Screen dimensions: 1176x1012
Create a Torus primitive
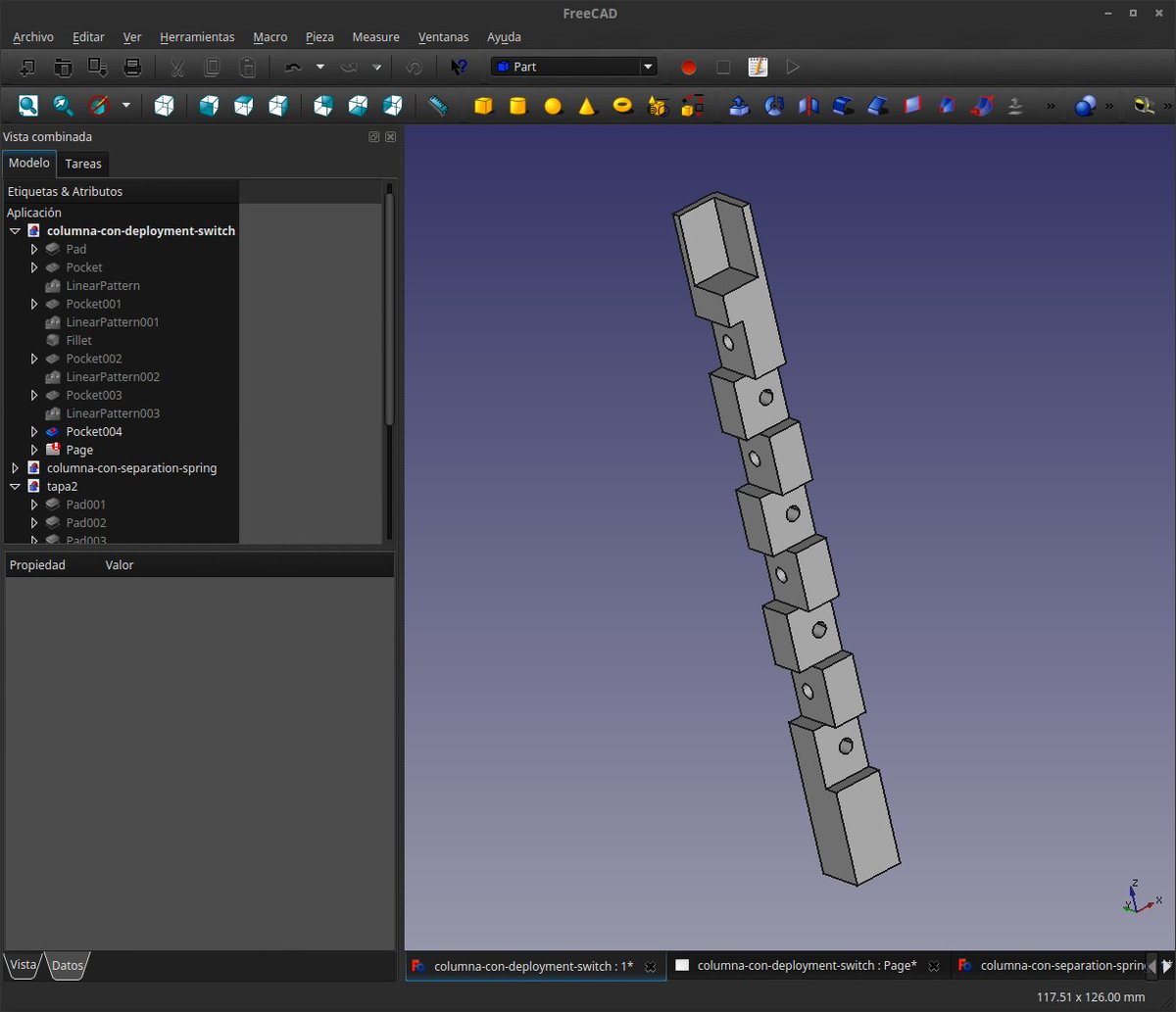tap(622, 105)
